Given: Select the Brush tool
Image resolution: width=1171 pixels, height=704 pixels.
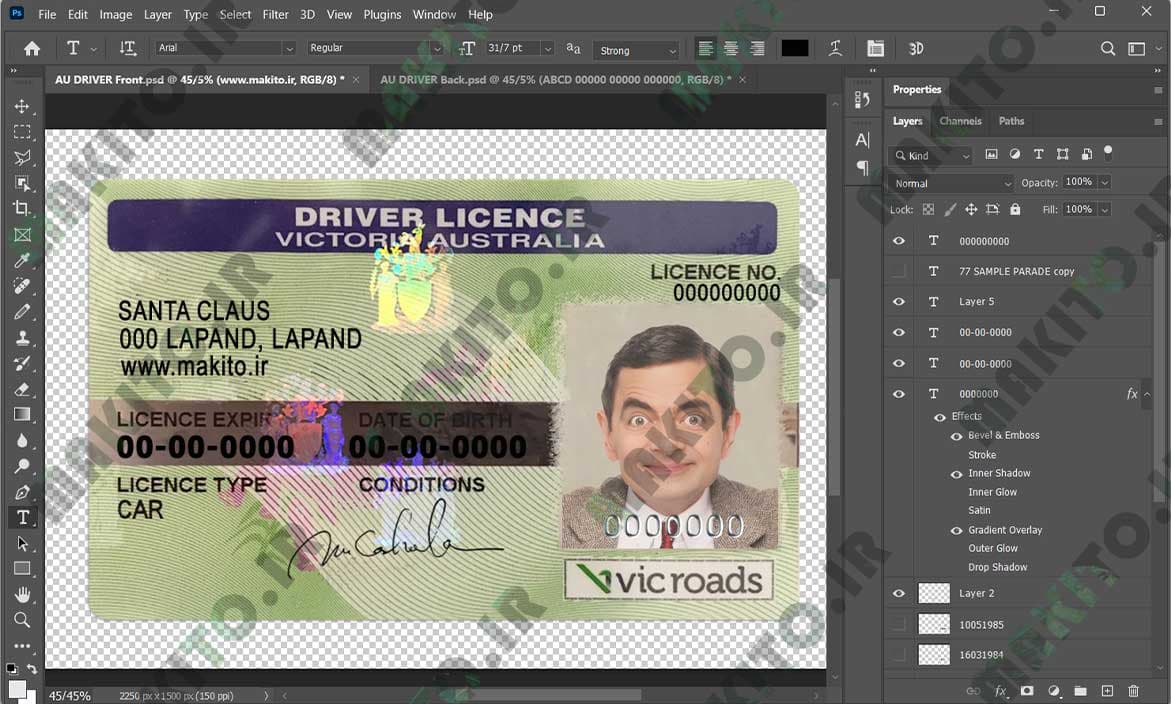Looking at the screenshot, I should 22,311.
